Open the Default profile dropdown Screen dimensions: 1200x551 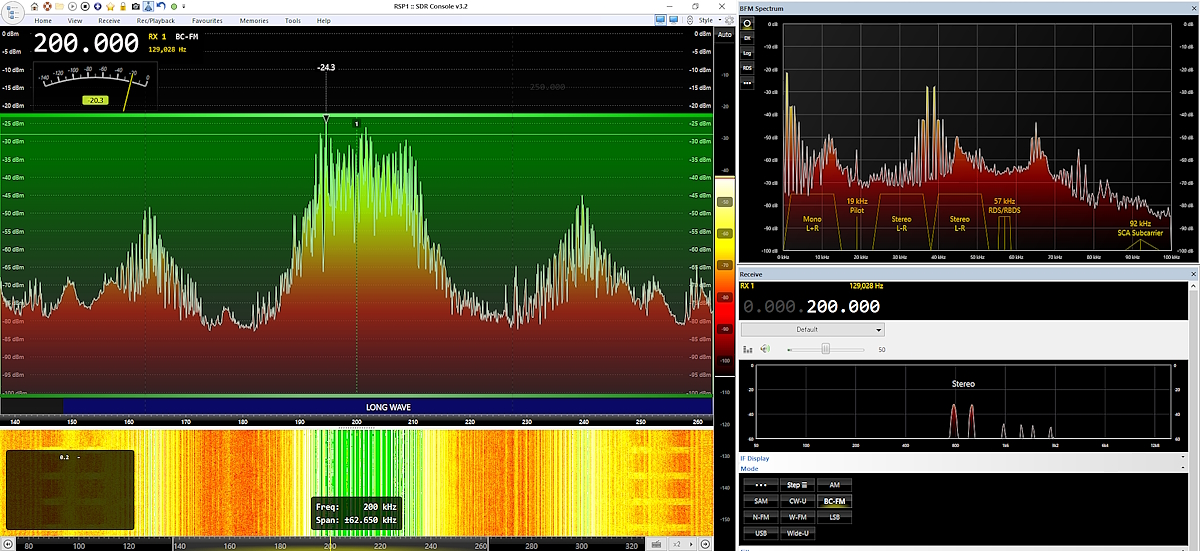click(812, 329)
